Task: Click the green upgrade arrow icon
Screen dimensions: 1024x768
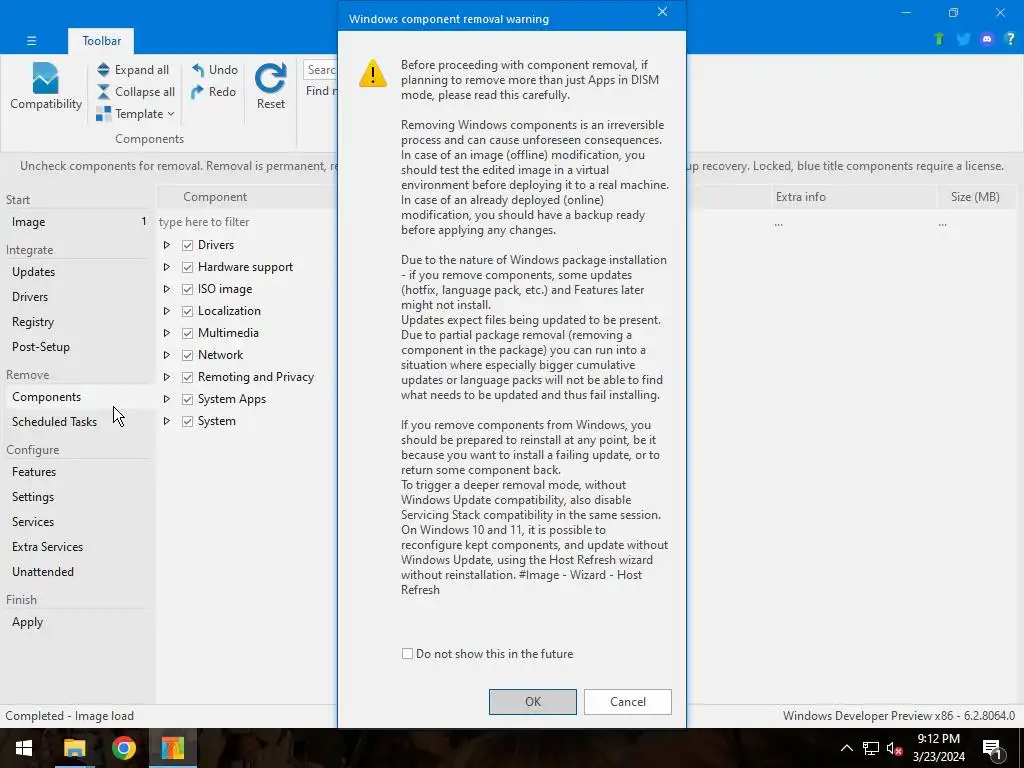Action: pyautogui.click(x=938, y=39)
